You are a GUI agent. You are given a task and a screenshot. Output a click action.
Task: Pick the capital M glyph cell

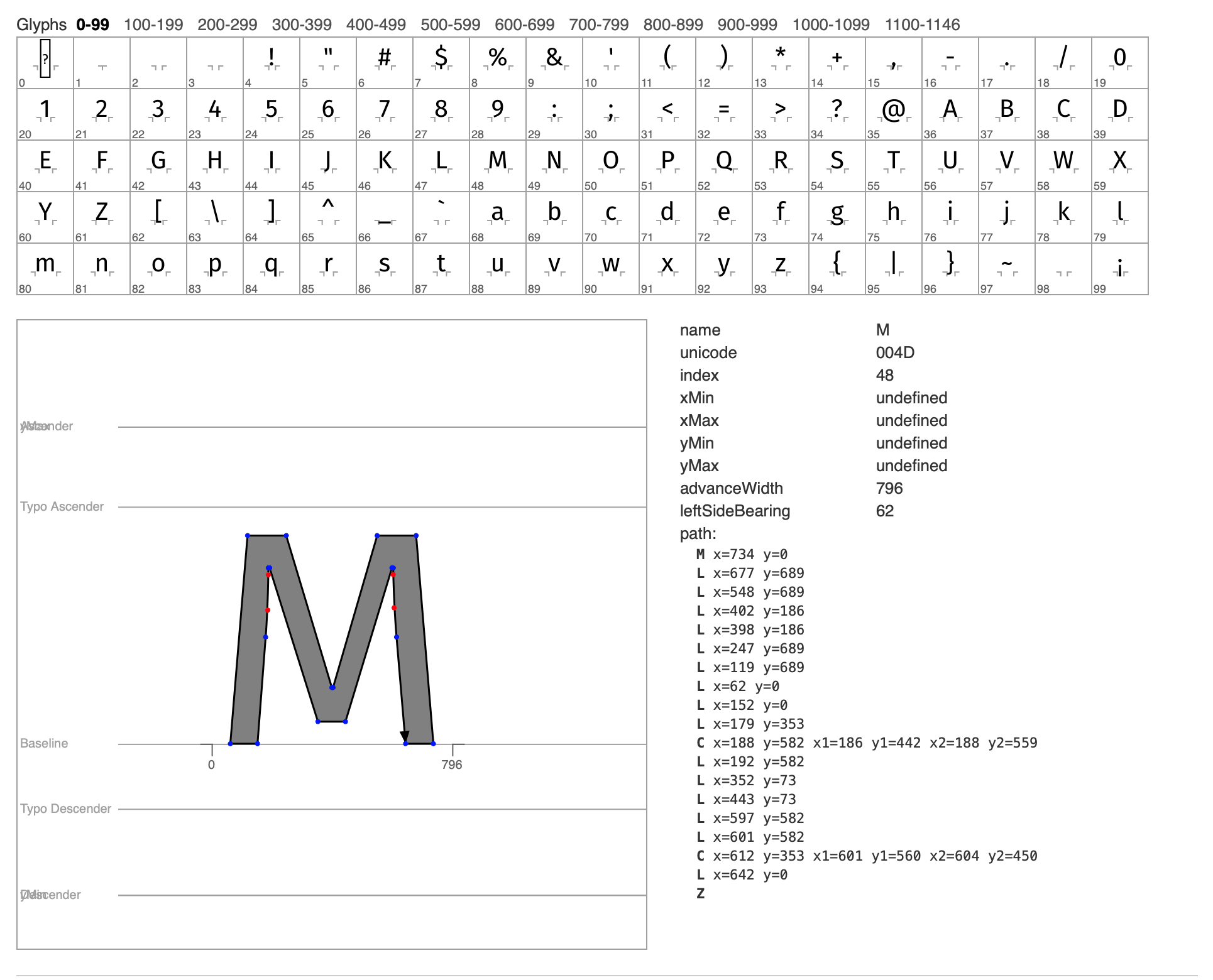tap(497, 165)
